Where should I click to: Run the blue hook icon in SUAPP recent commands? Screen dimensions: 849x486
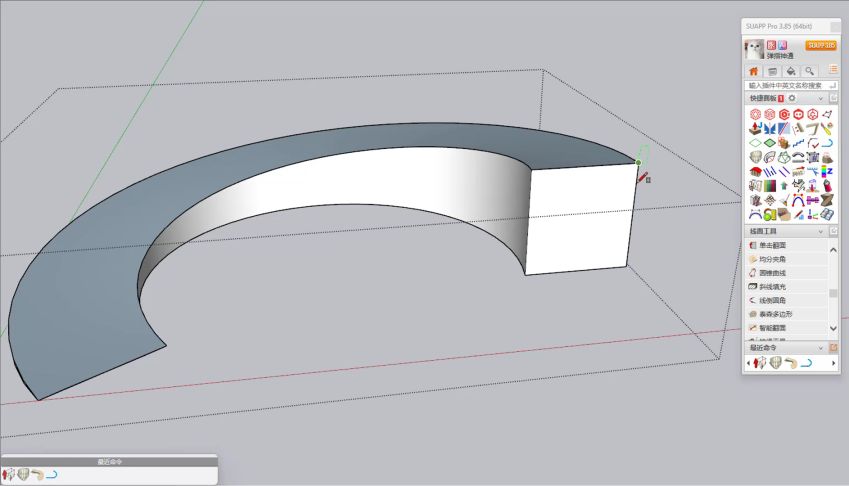coord(806,364)
